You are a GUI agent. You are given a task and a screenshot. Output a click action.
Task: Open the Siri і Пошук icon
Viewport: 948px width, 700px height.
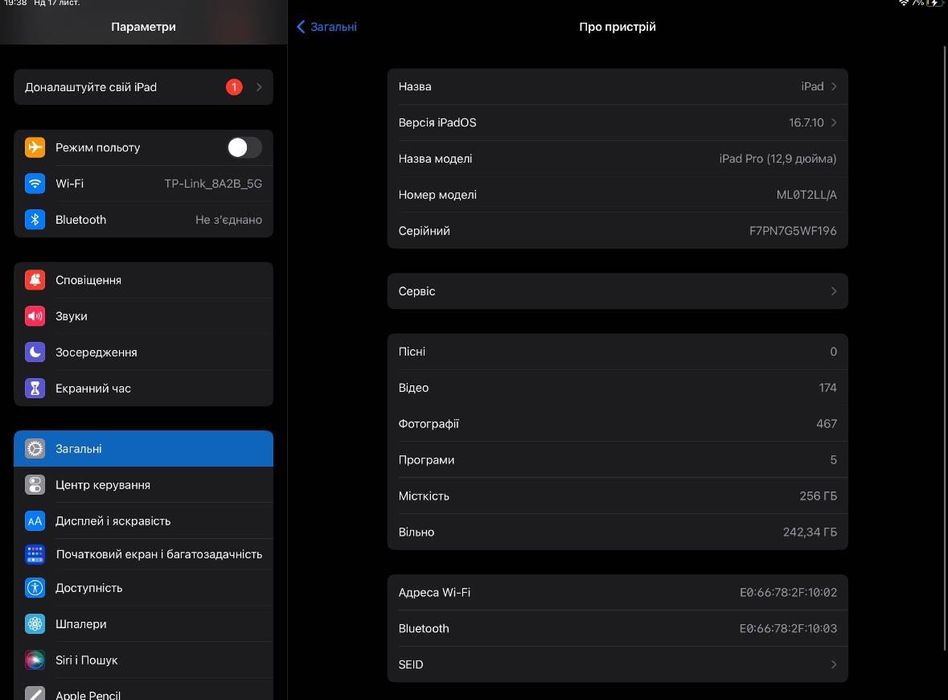tap(34, 660)
